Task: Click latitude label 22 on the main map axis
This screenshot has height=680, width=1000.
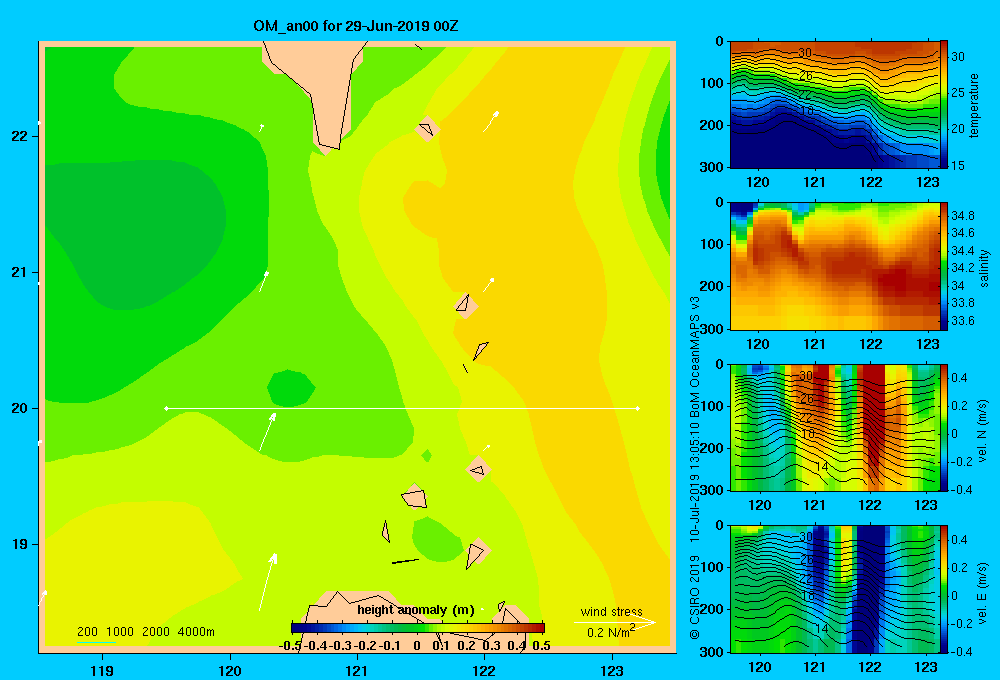Action: click(x=20, y=136)
